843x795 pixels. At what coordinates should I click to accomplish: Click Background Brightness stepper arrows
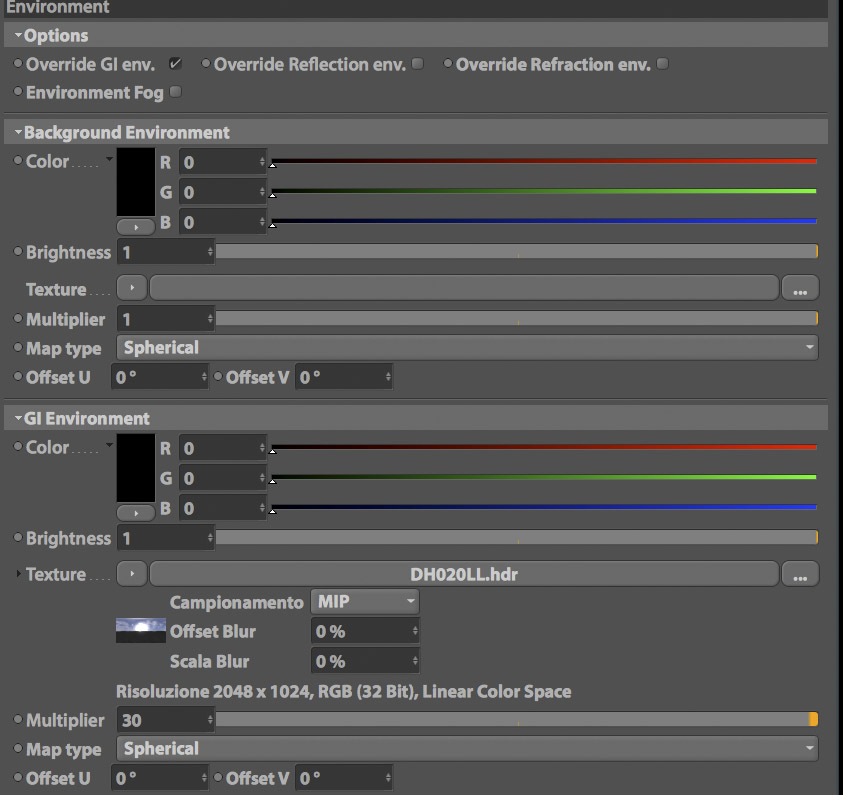pos(210,252)
